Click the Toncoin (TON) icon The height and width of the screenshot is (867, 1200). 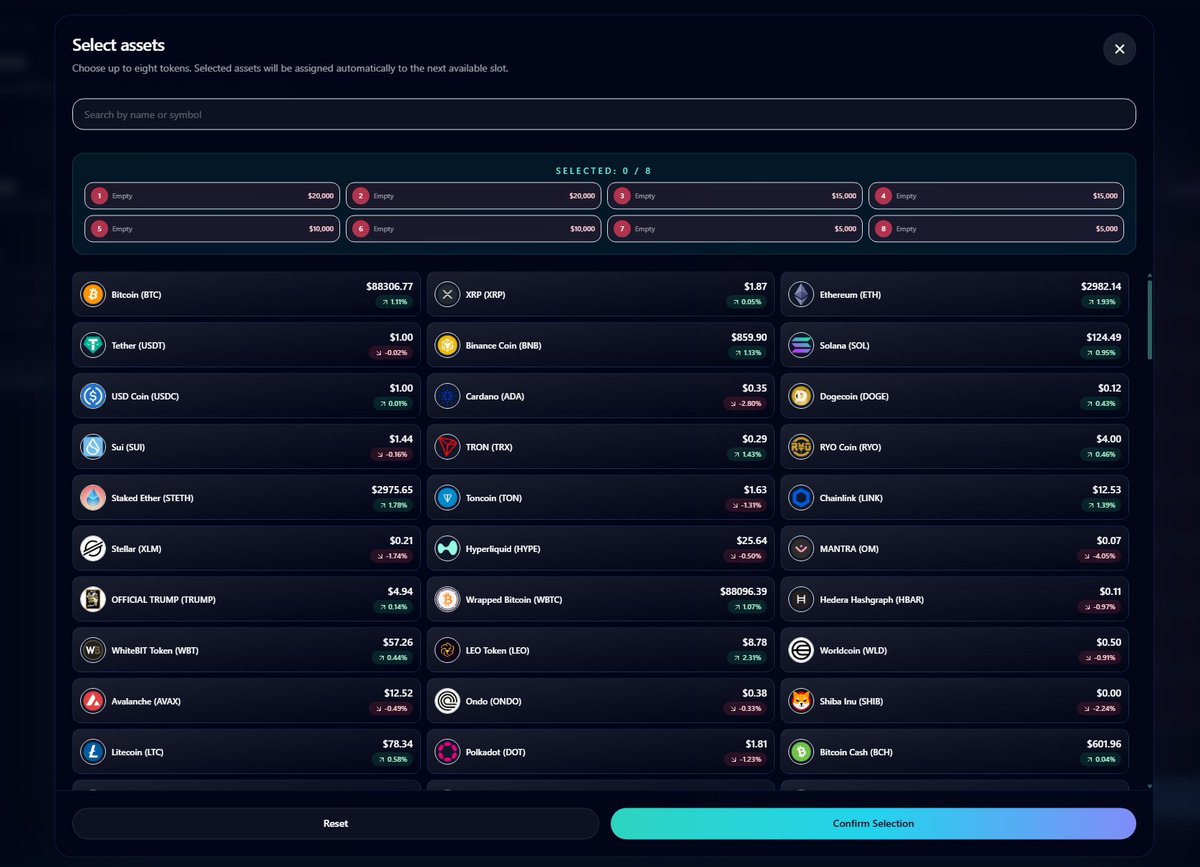coord(447,498)
